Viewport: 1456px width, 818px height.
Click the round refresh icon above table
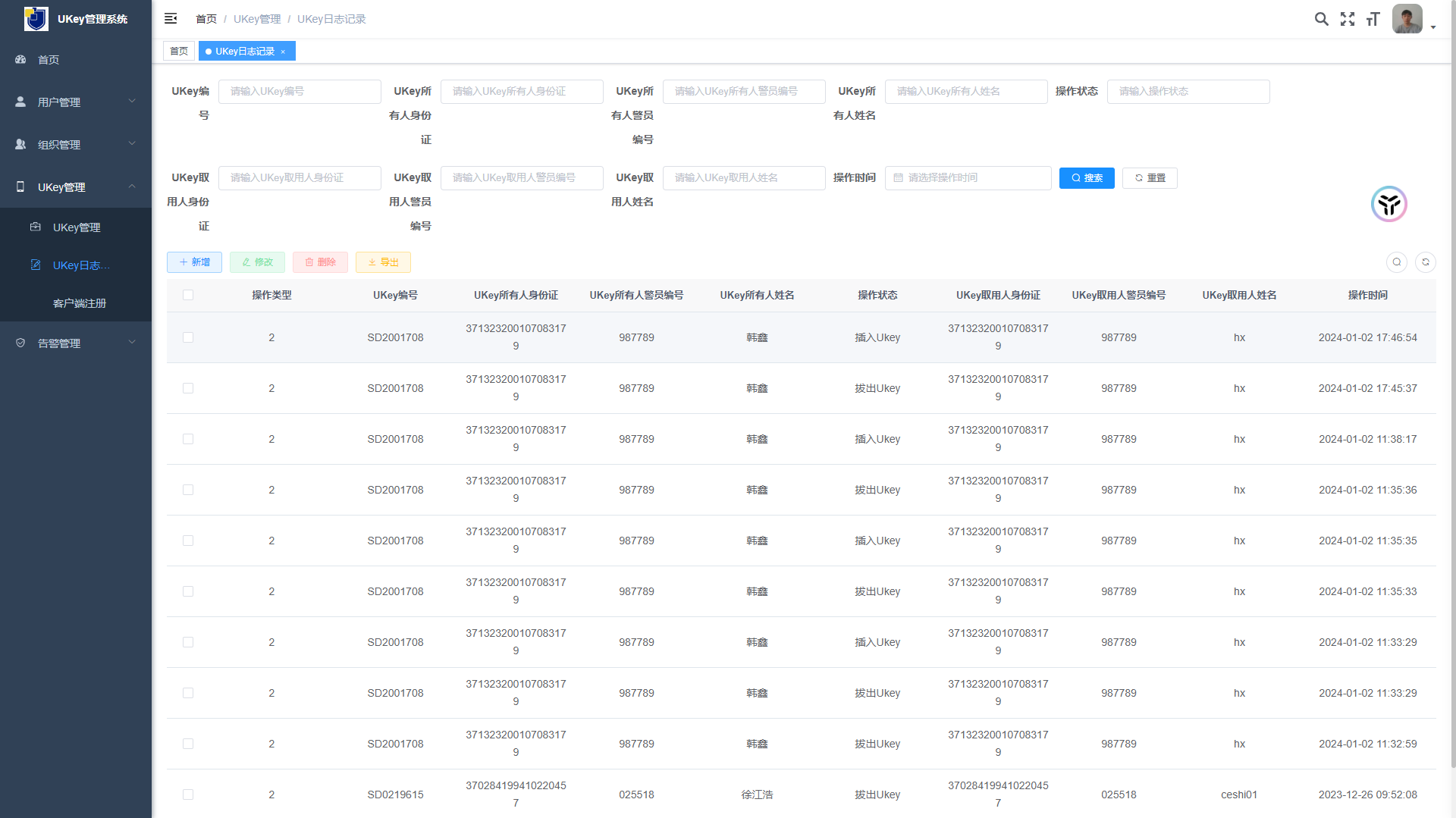(x=1426, y=262)
